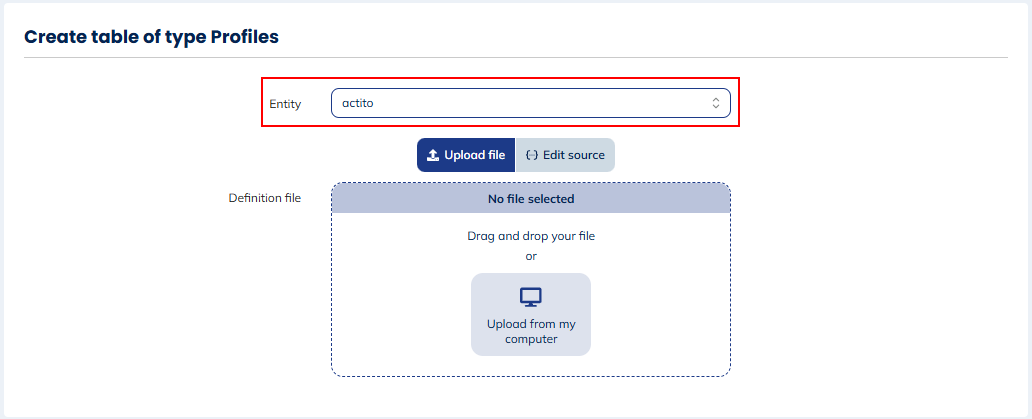The image size is (1032, 419).
Task: Click the 'Create table of type Profiles' heading
Action: pyautogui.click(x=151, y=37)
